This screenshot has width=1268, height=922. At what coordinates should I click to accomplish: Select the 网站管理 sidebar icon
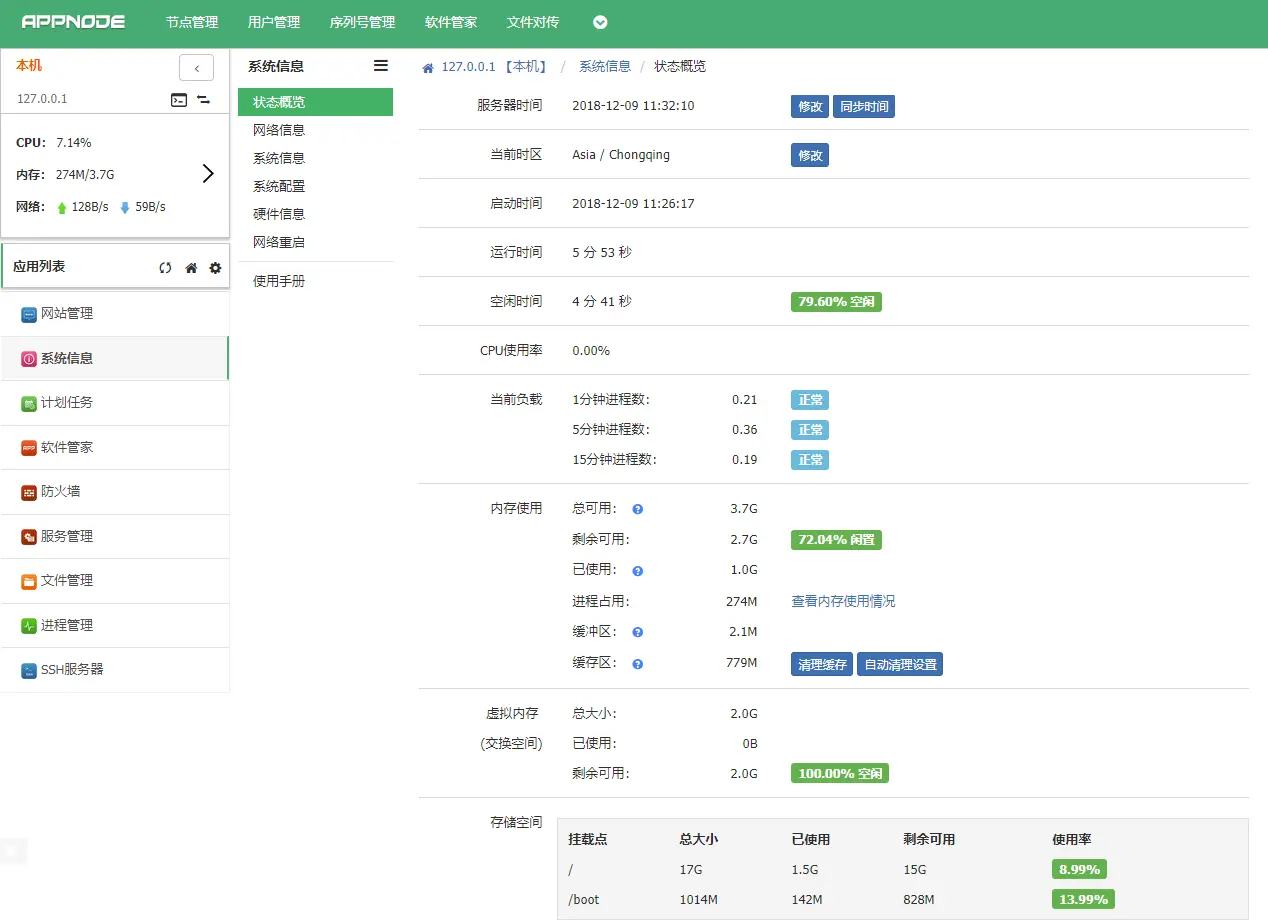(28, 314)
